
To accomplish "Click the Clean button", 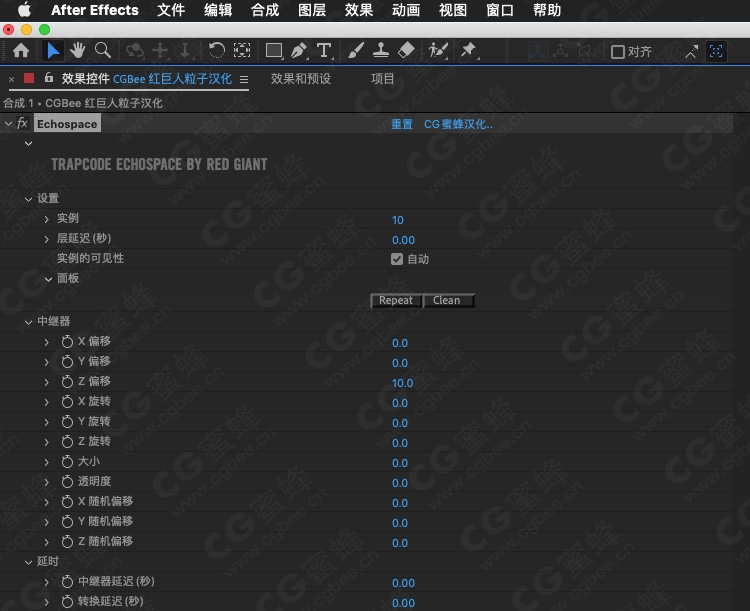I will (x=449, y=300).
